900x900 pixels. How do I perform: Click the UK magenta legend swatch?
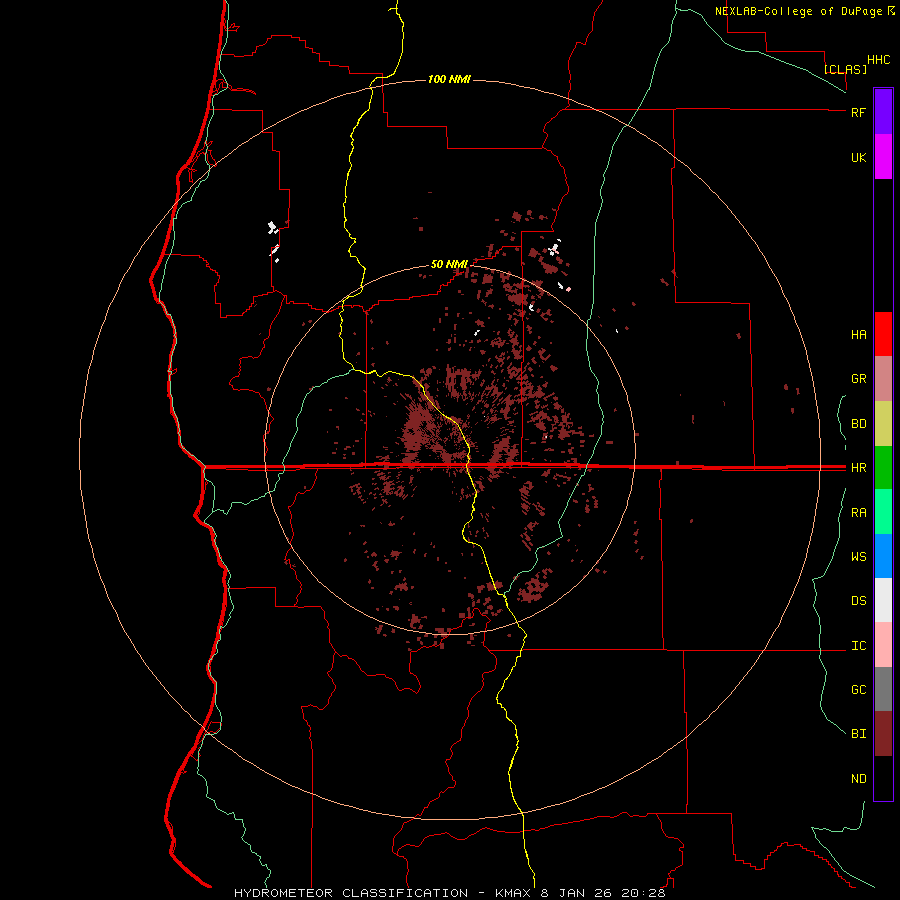click(883, 157)
